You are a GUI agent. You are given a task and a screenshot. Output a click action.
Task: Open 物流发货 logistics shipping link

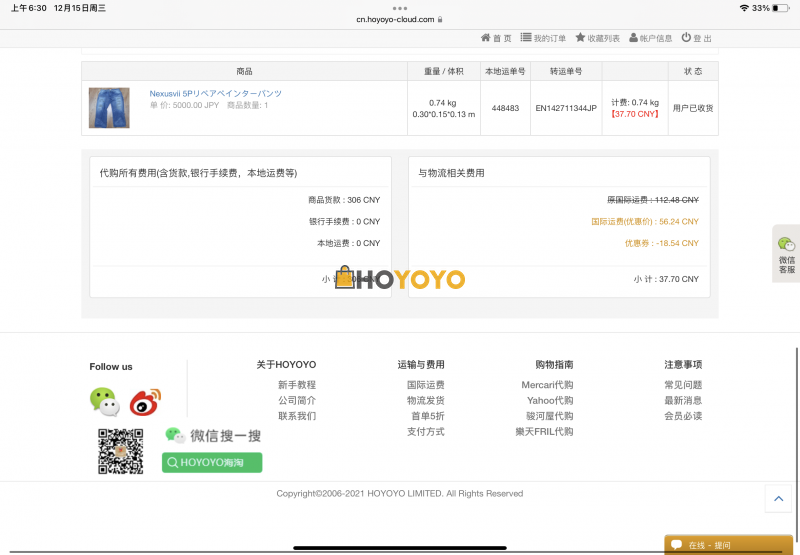426,400
